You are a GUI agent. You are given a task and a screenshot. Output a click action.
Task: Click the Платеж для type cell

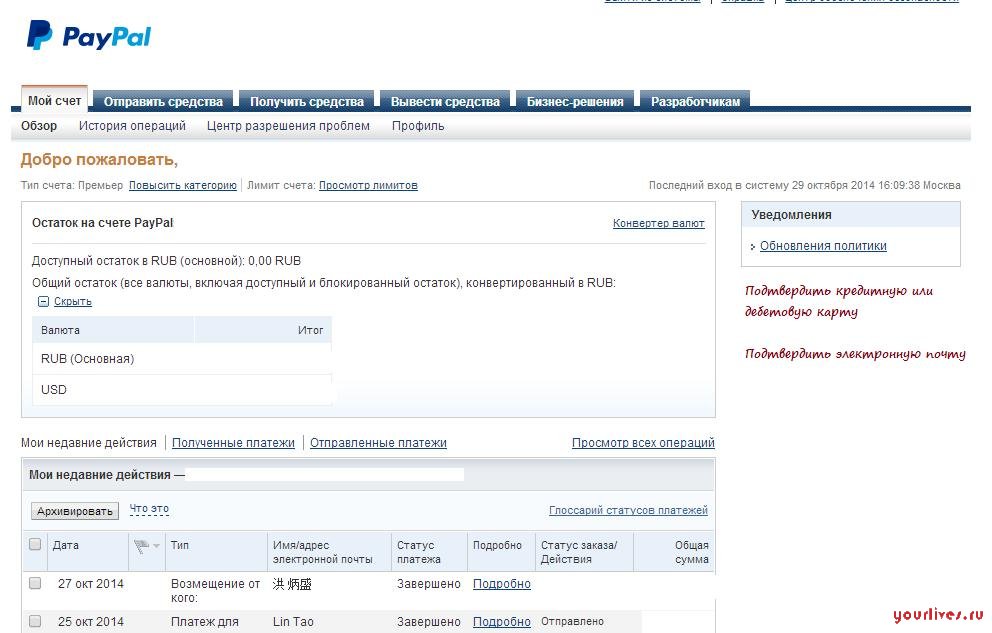coord(204,622)
